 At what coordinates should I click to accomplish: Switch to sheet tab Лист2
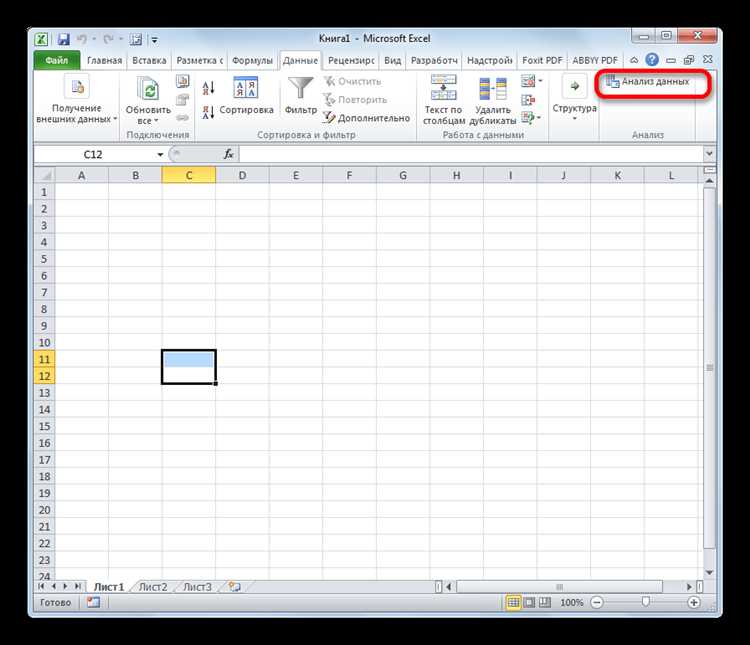(x=153, y=587)
